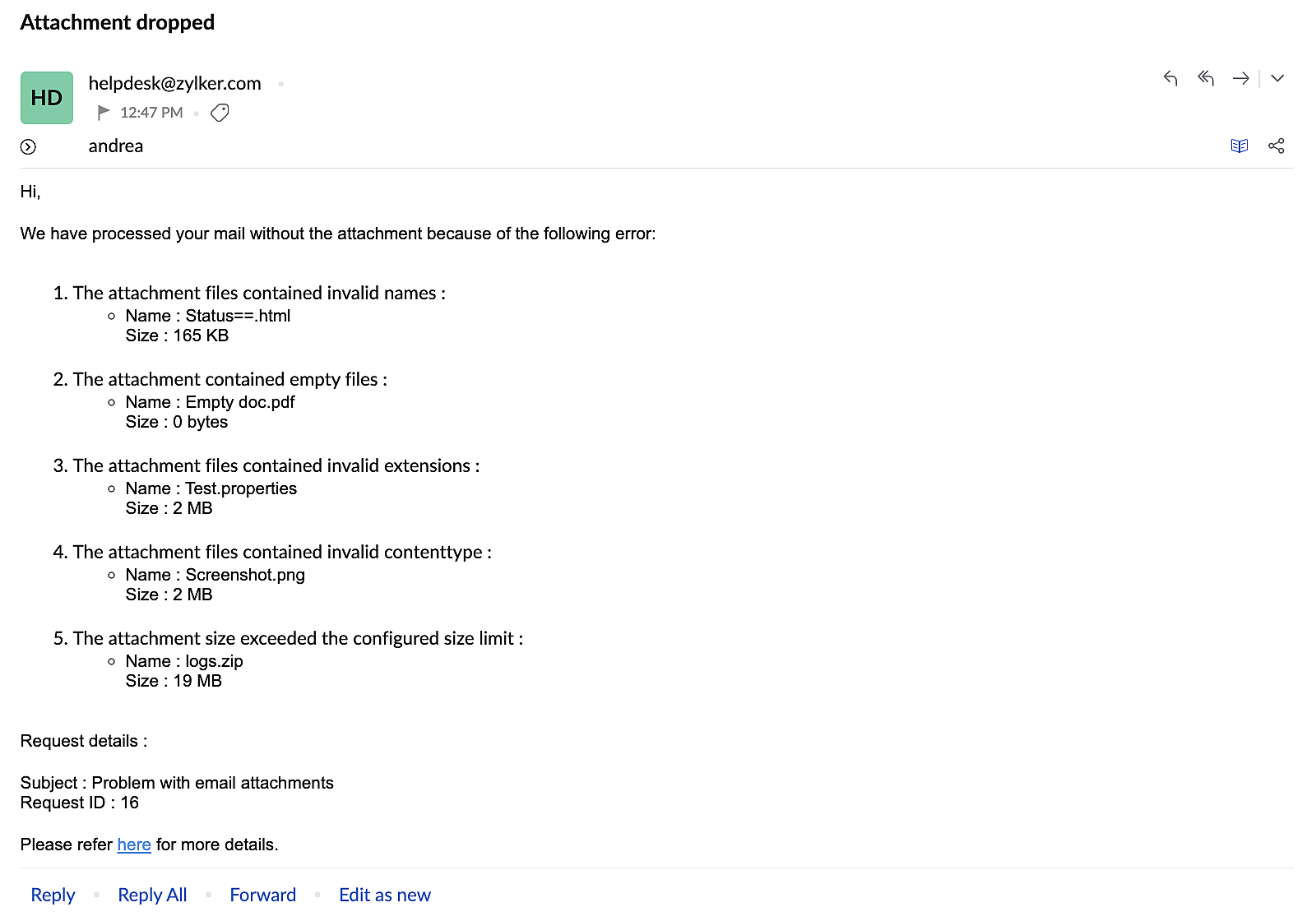Click the recipient name andrea
Image resolution: width=1316 pixels, height=921 pixels.
pos(116,146)
